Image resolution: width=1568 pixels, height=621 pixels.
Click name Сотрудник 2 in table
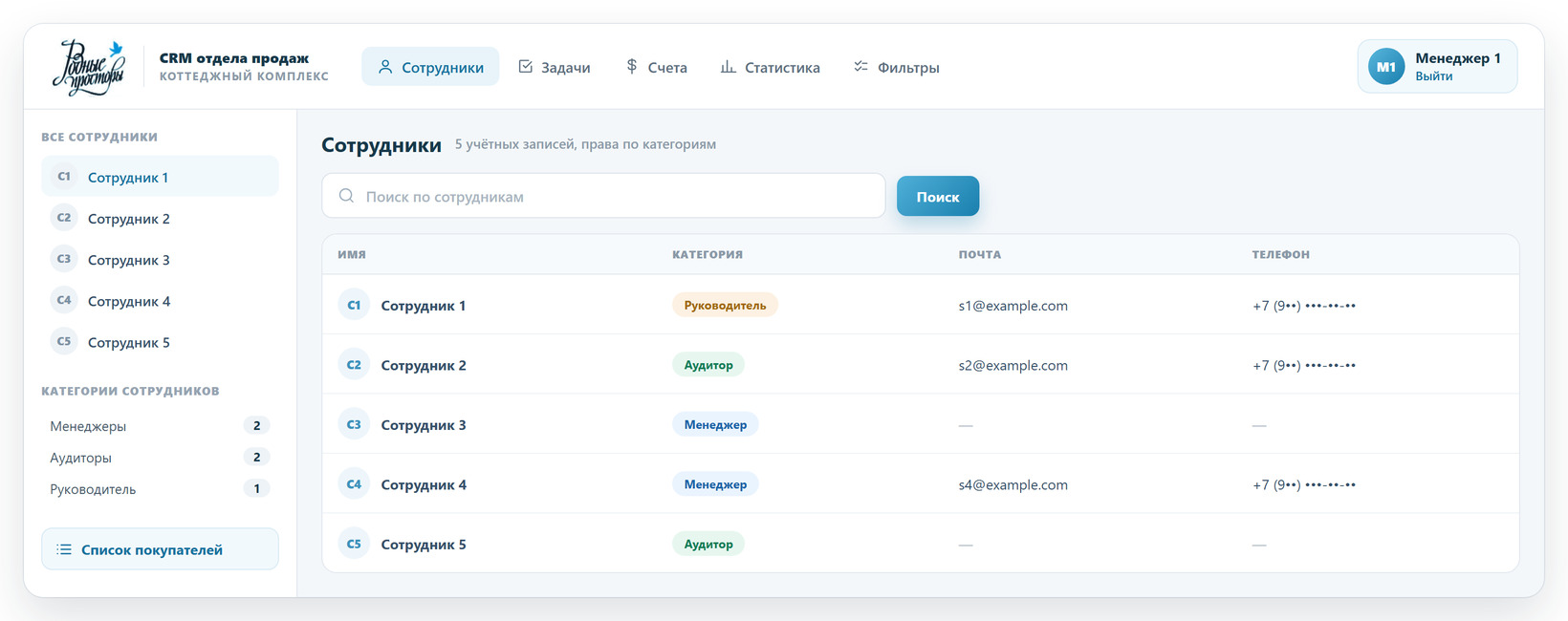[424, 365]
